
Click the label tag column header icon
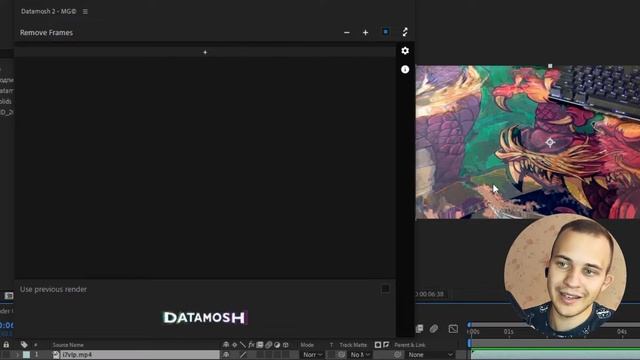[x=24, y=345]
